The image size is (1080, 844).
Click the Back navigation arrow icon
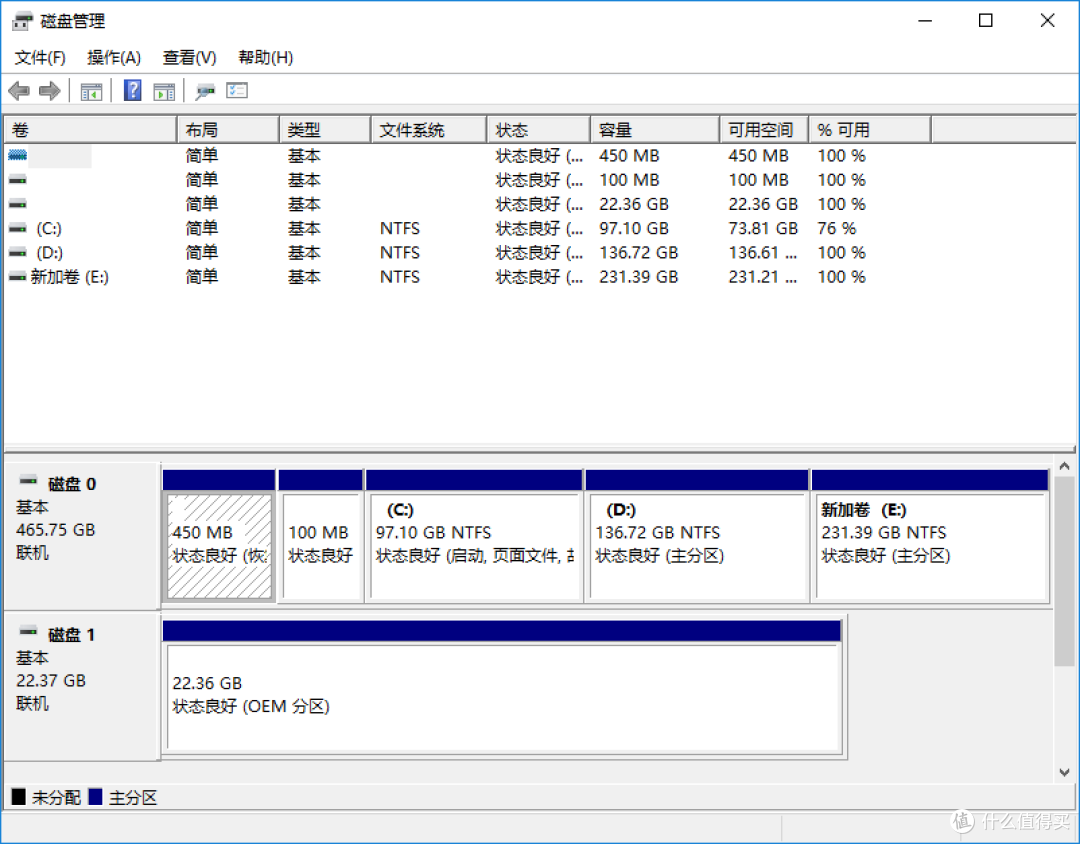18,90
